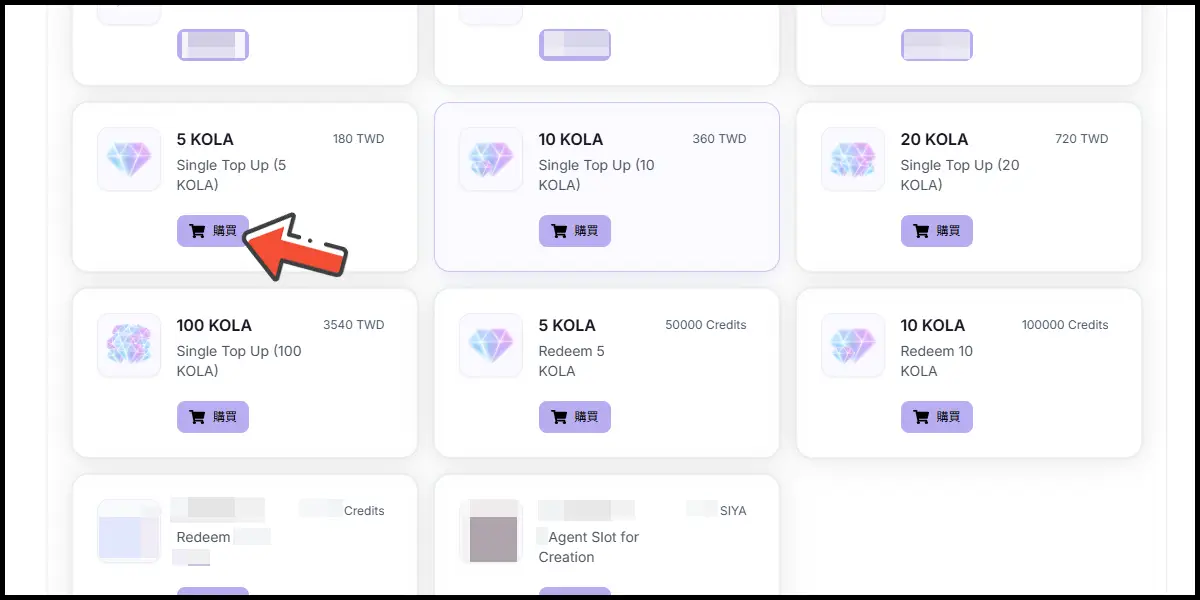
Task: Buy the 10 KOLA 360 TWD top up
Action: click(575, 231)
